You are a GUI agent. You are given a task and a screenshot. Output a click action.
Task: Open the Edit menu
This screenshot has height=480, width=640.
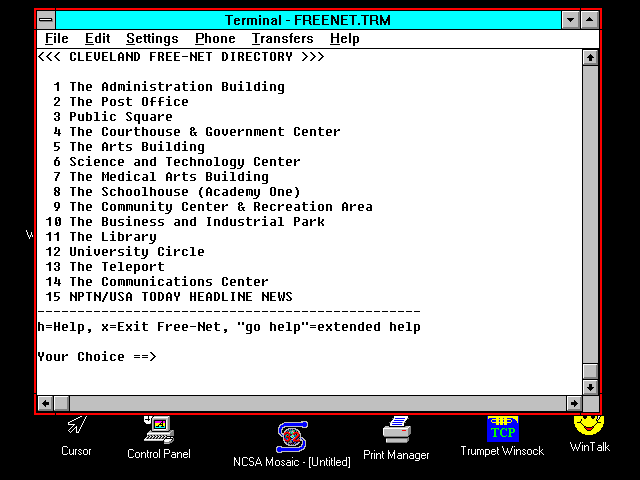[98, 39]
